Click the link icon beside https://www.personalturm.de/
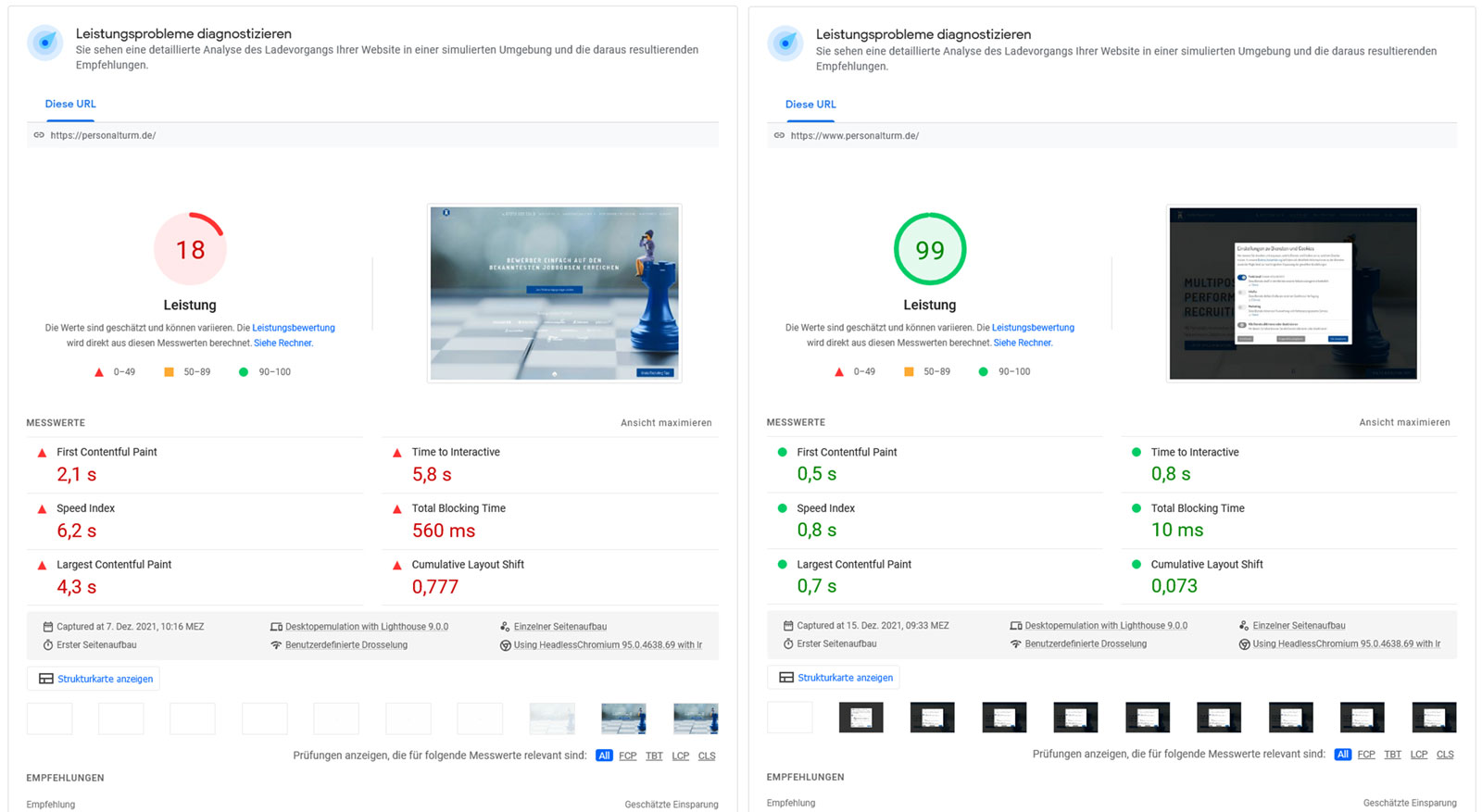The image size is (1482, 812). coord(779,135)
